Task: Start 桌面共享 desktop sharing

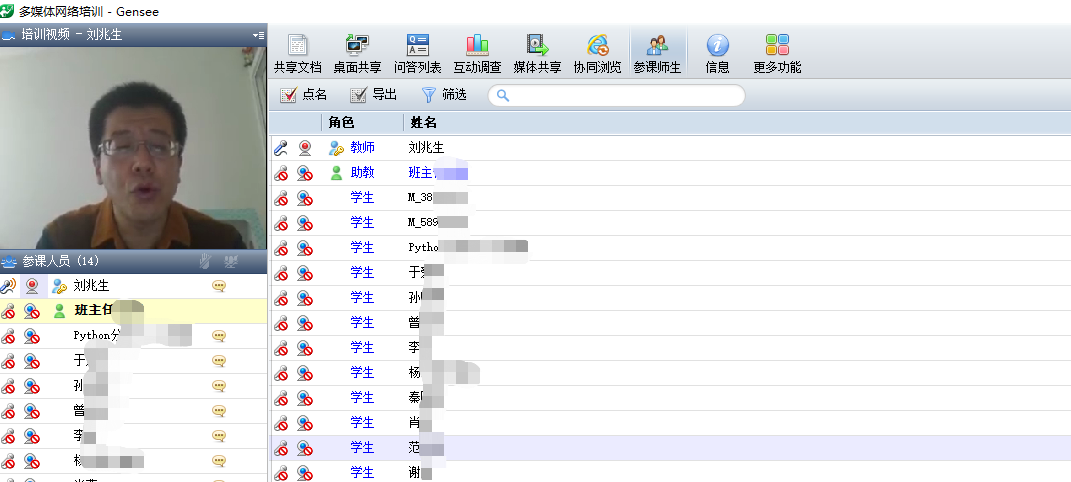Action: coord(357,53)
